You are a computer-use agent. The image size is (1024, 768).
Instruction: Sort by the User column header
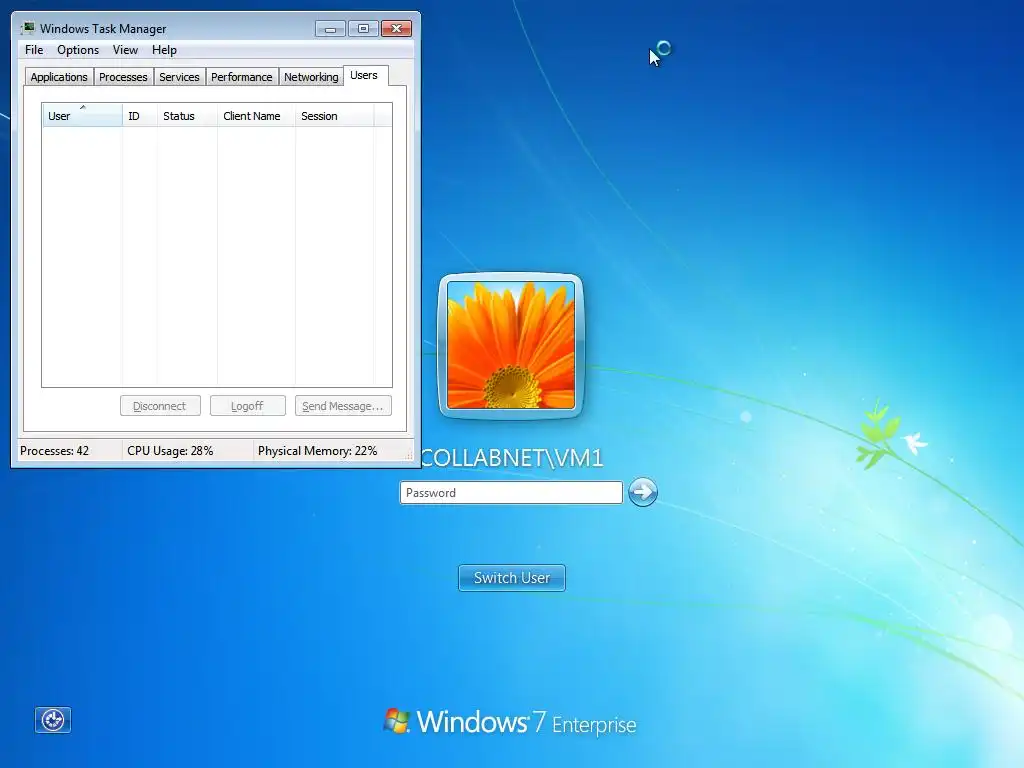pos(82,116)
